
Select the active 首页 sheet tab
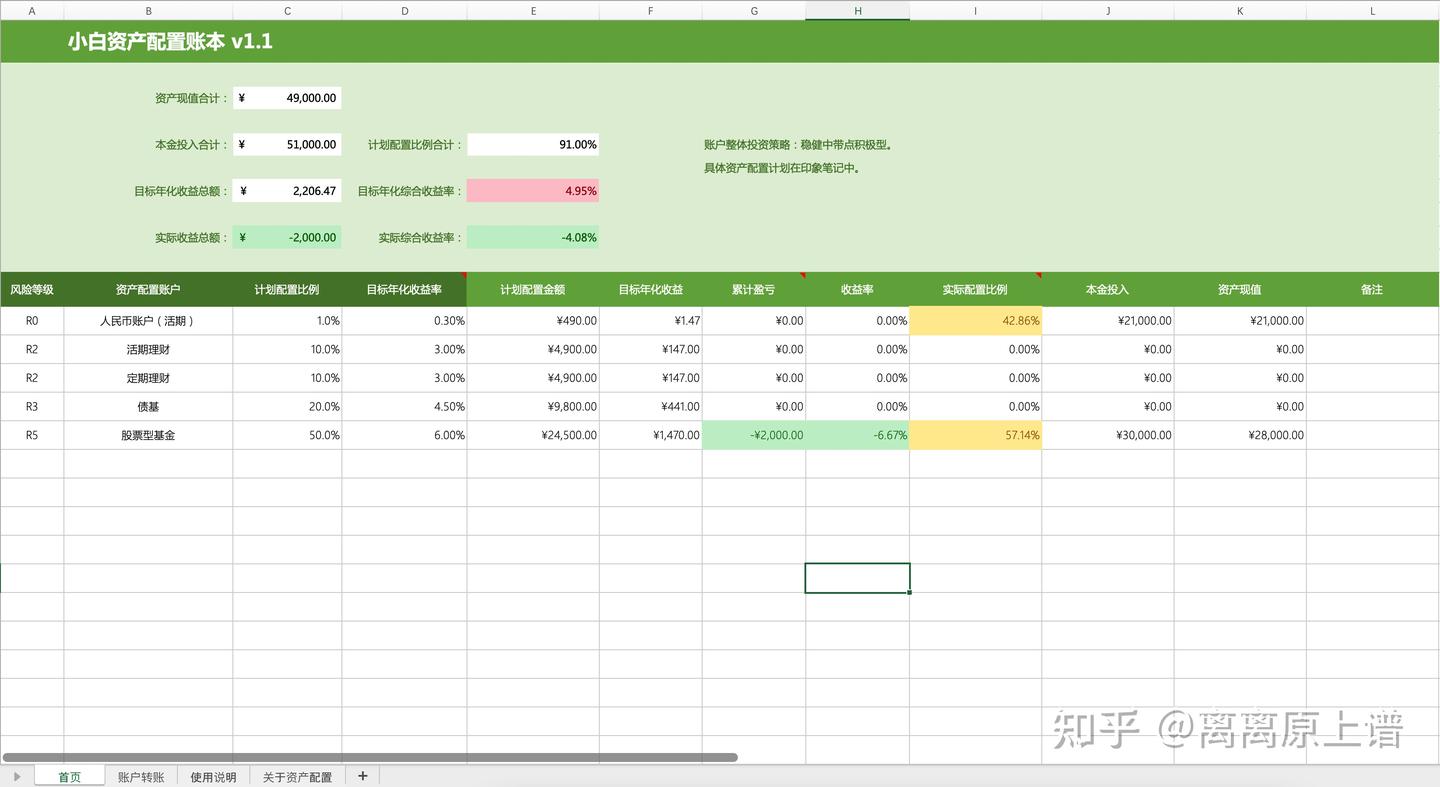click(x=68, y=775)
